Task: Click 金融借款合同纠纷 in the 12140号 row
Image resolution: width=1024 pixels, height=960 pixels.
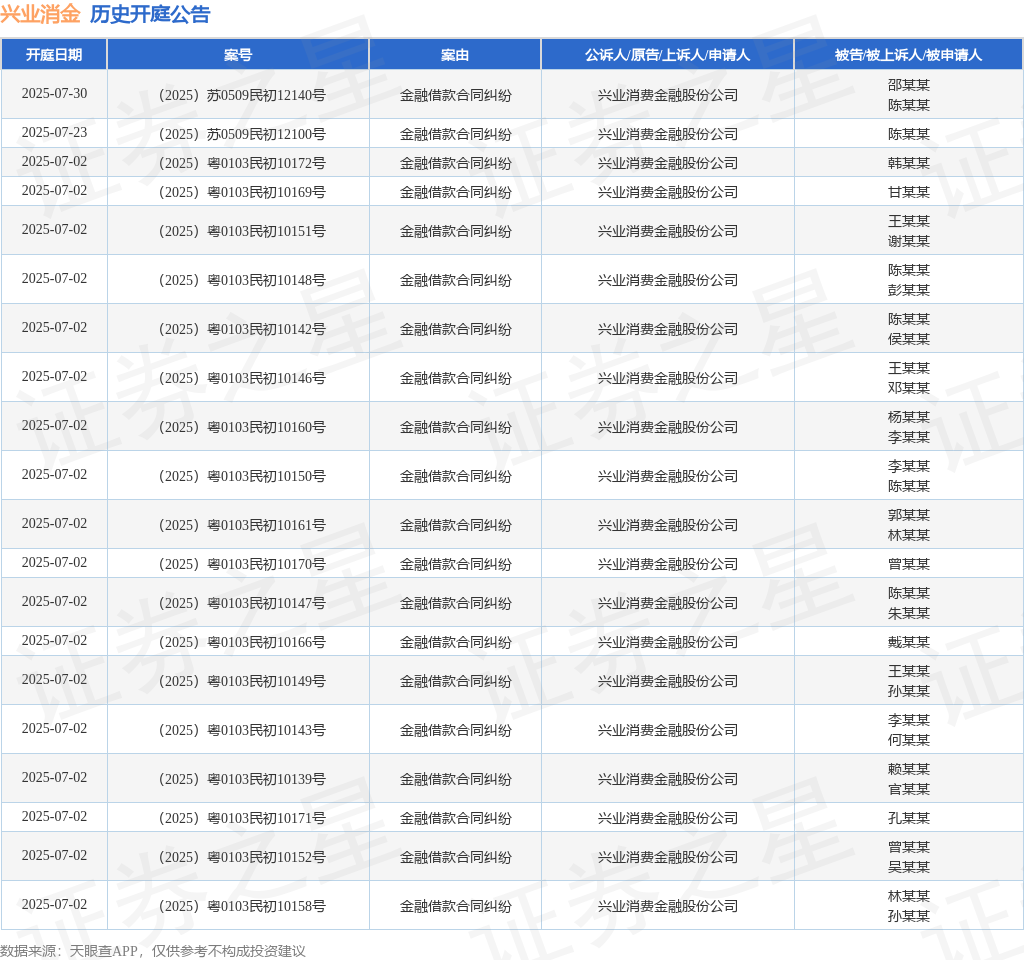Action: 455,95
